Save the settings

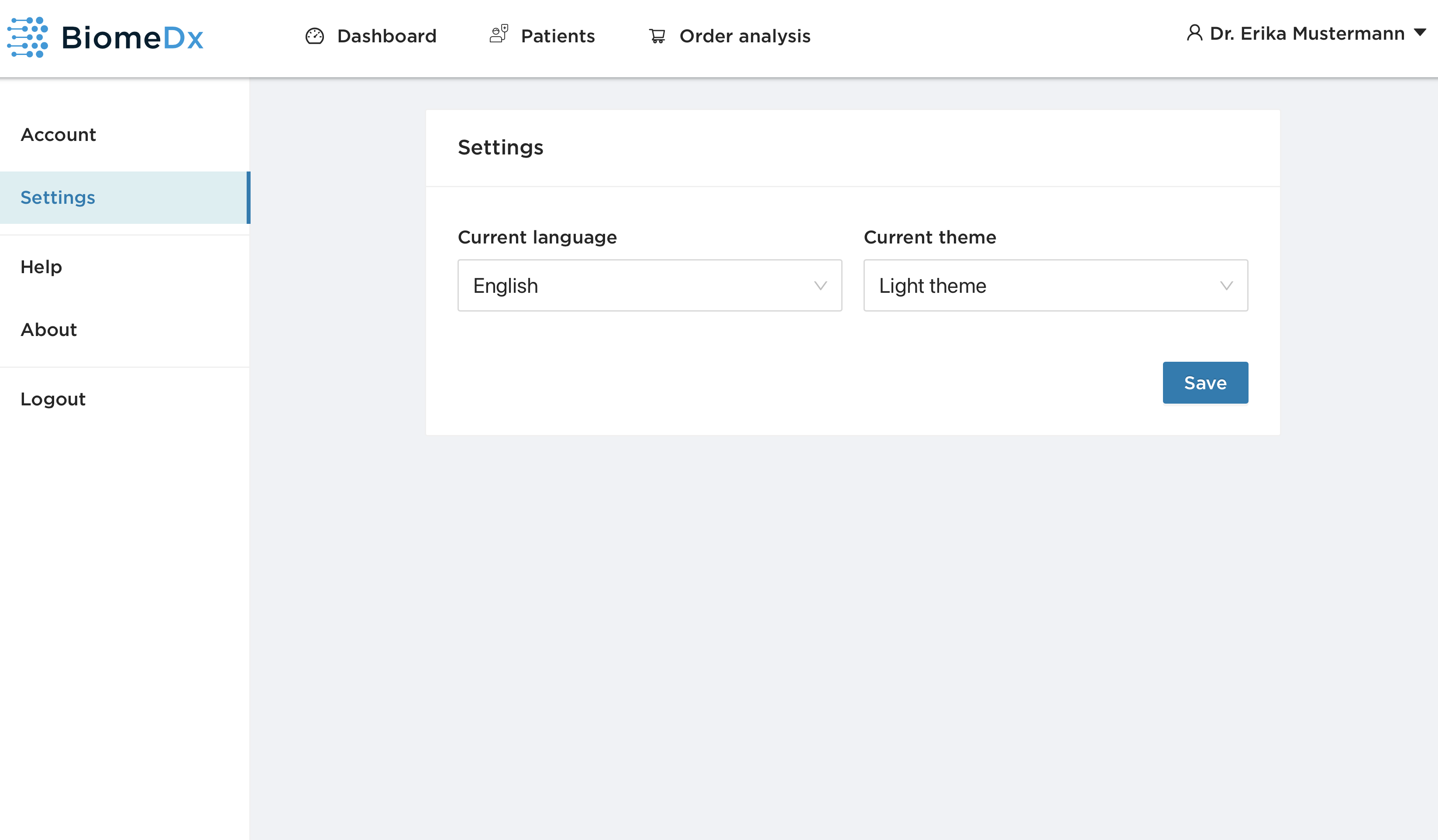click(x=1205, y=383)
